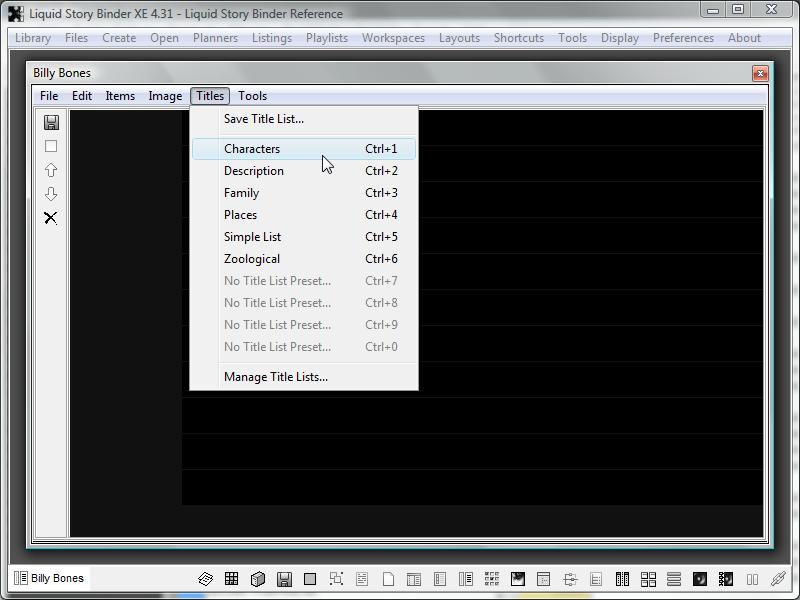This screenshot has width=800, height=600.
Task: Click the grid icon in bottom toolbar
Action: pyautogui.click(x=231, y=579)
